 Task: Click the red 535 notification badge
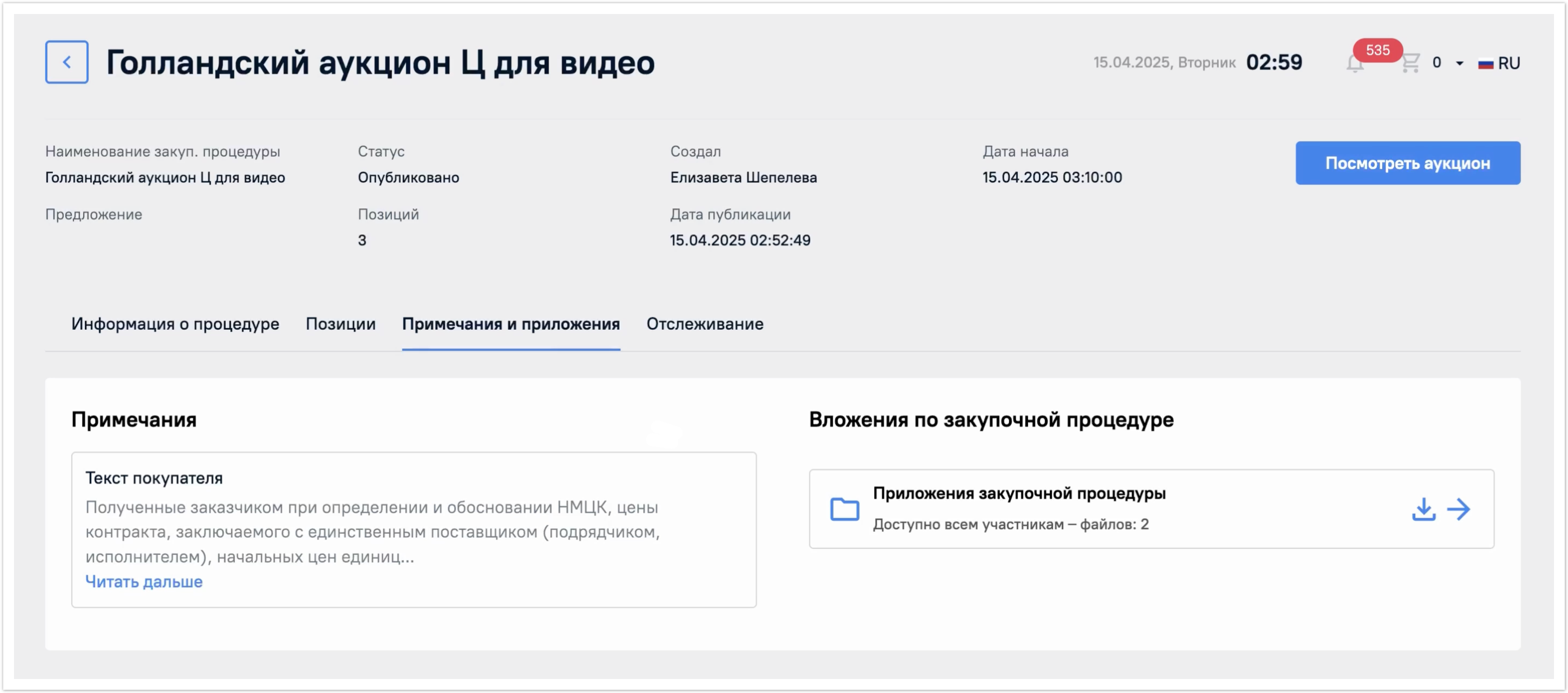(x=1377, y=50)
